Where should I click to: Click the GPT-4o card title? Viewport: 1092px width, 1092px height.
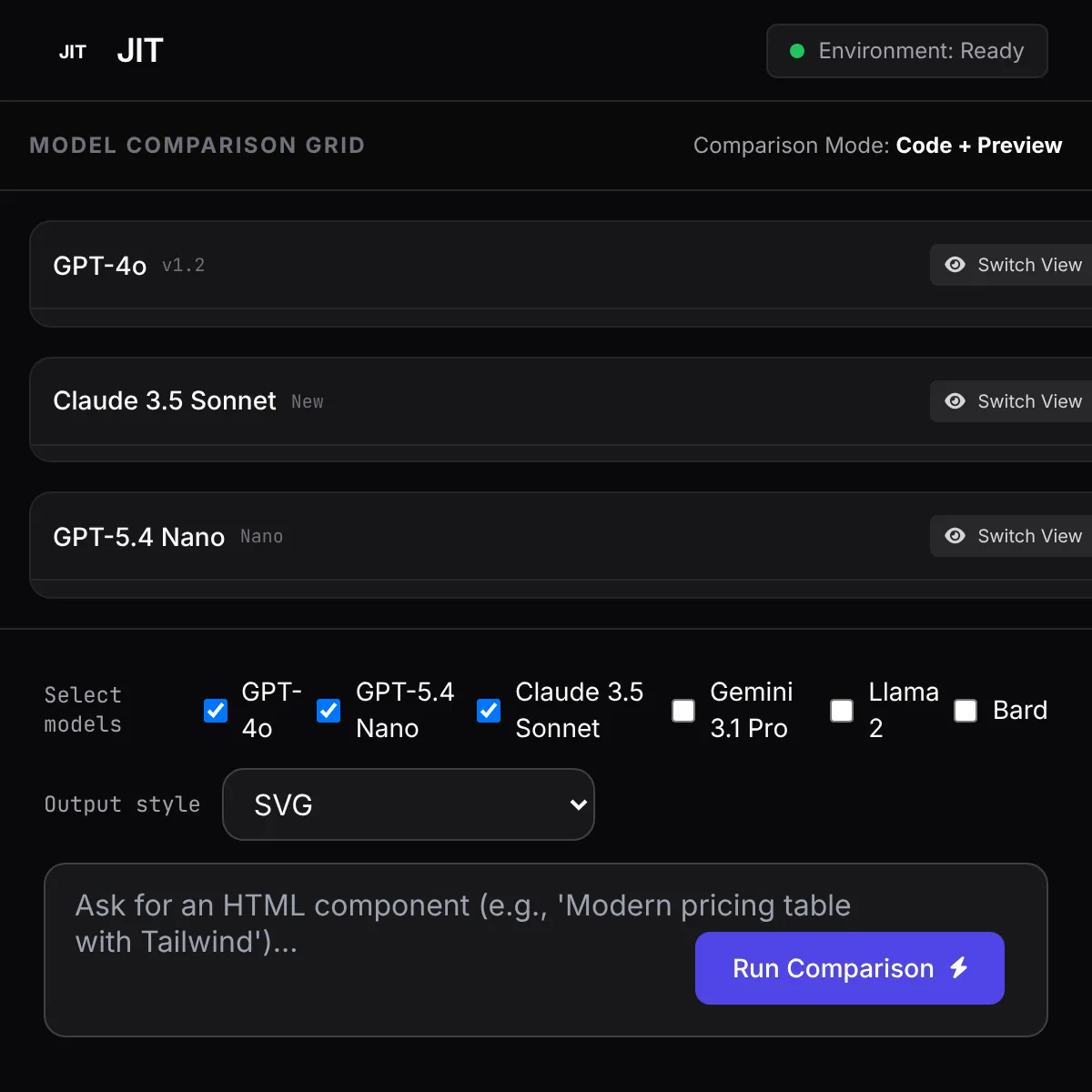(x=100, y=266)
